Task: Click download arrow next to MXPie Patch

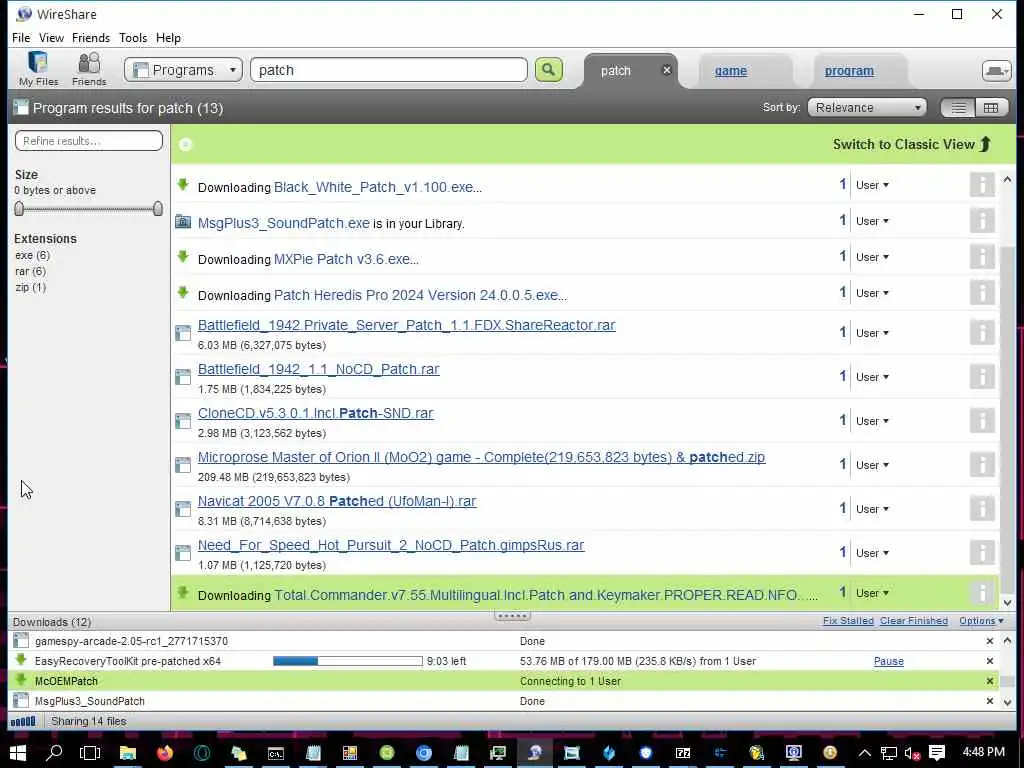Action: tap(183, 257)
